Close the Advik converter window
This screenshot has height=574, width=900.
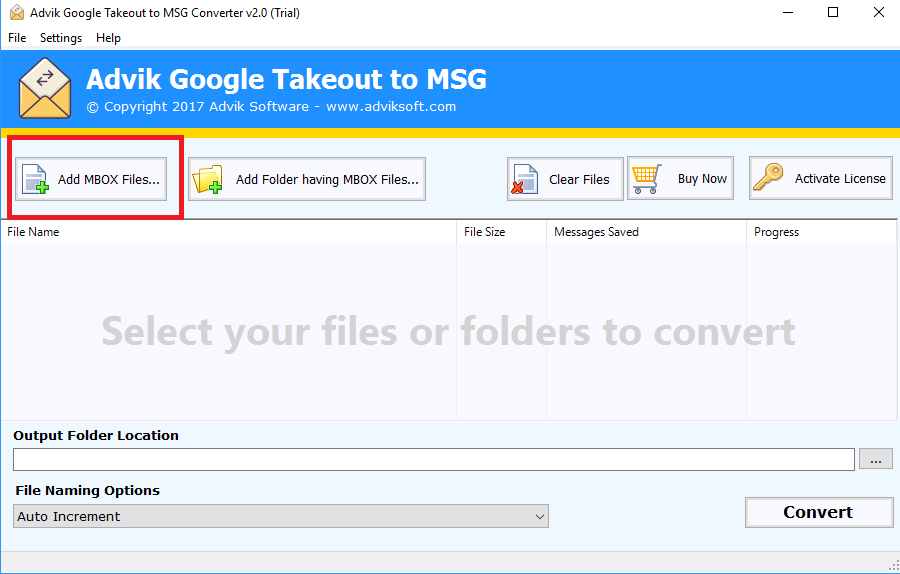[878, 12]
